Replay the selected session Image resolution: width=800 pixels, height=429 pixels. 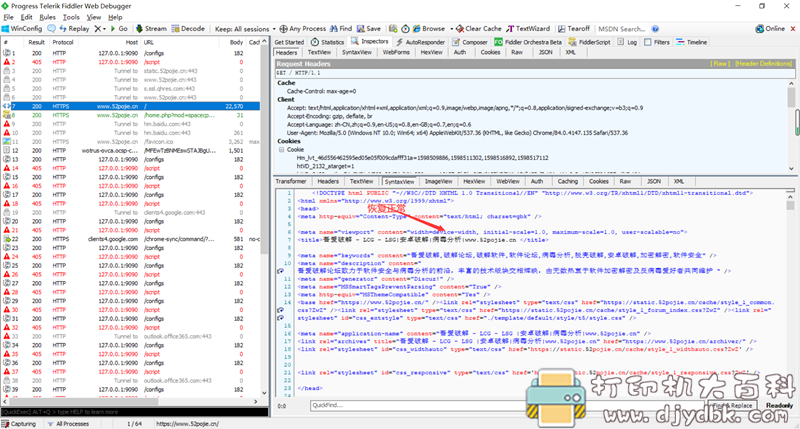click(74, 29)
